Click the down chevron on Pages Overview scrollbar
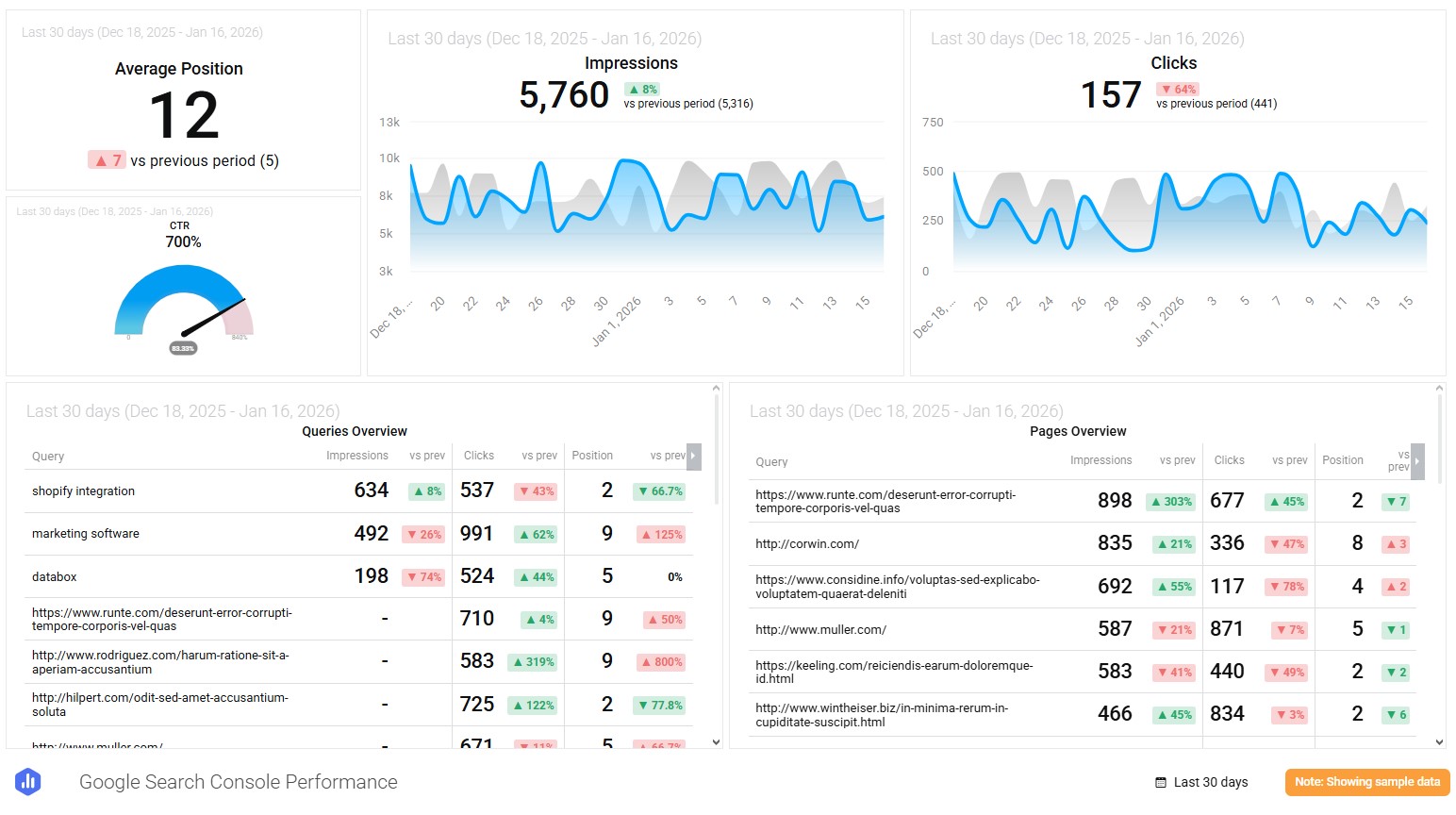 pos(1440,740)
